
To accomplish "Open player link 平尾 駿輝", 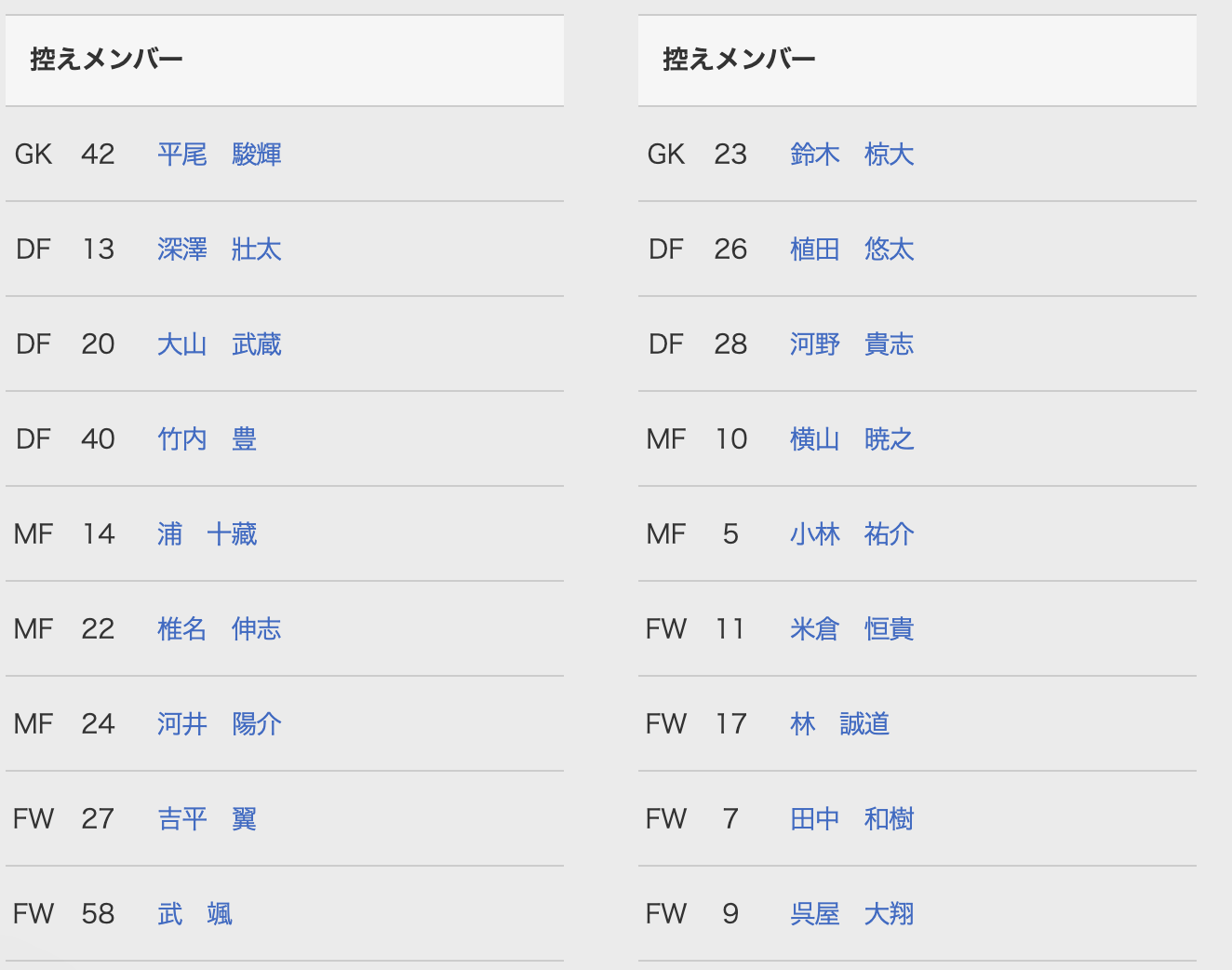I will coord(219,155).
